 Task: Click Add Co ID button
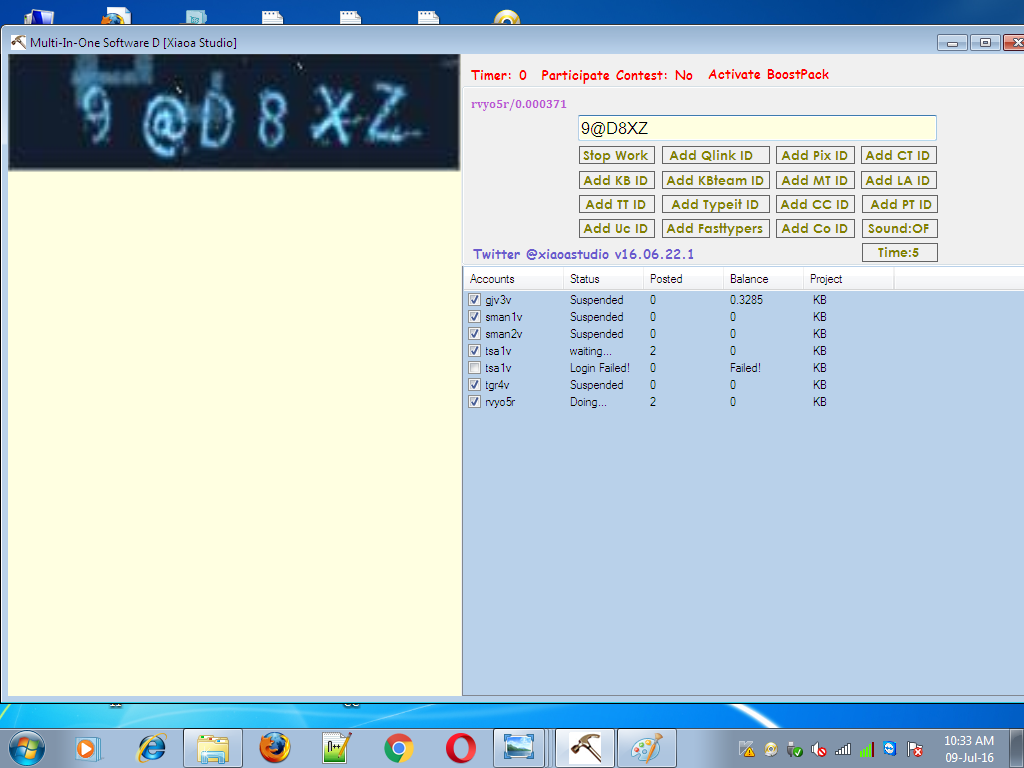[x=815, y=229]
